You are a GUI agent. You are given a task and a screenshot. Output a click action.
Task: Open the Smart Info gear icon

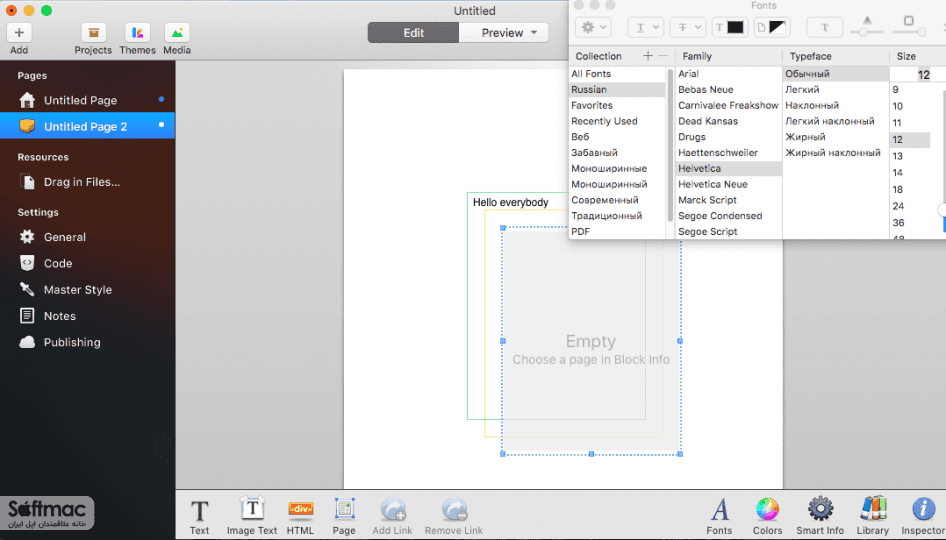(820, 510)
